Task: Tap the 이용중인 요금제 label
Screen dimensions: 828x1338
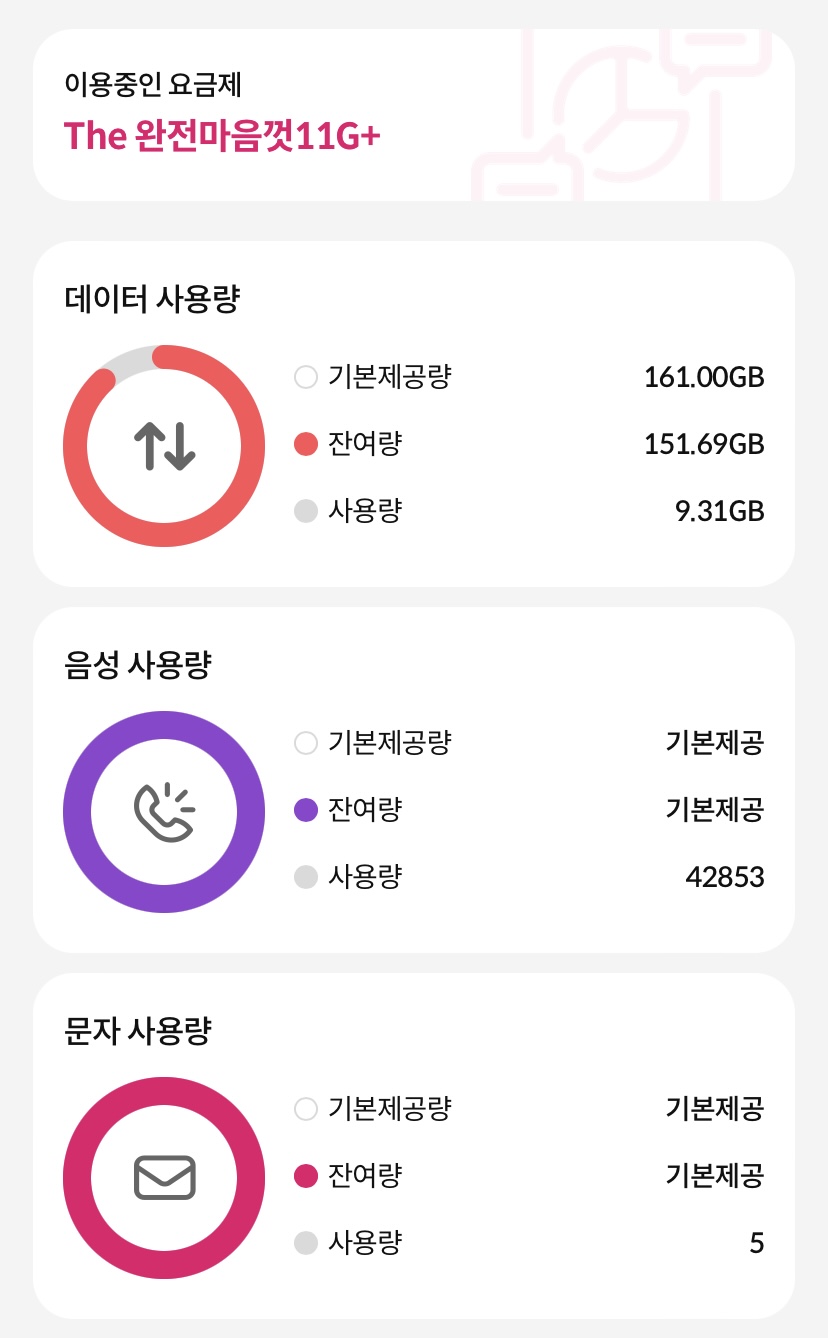Action: tap(152, 83)
